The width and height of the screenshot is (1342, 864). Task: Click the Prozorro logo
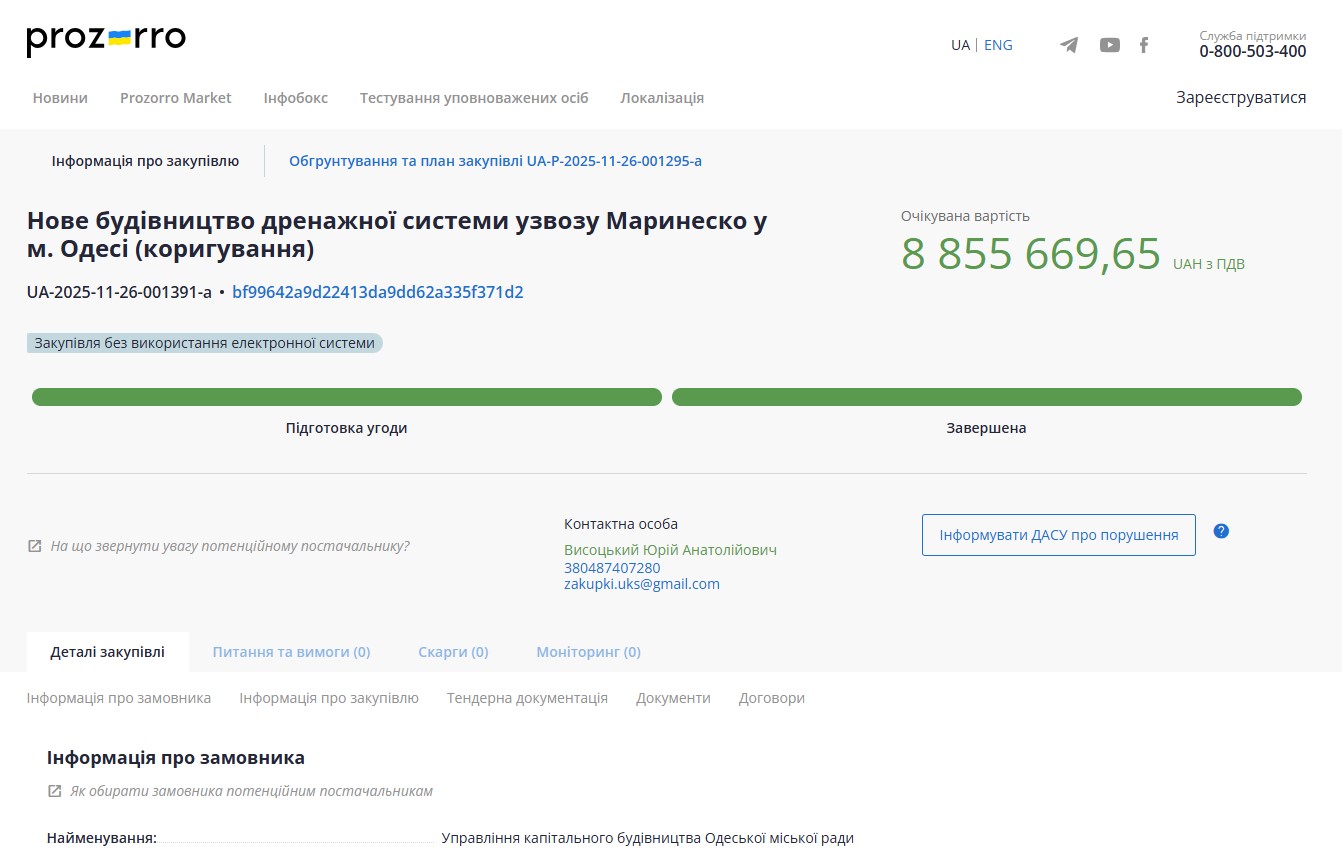point(106,40)
